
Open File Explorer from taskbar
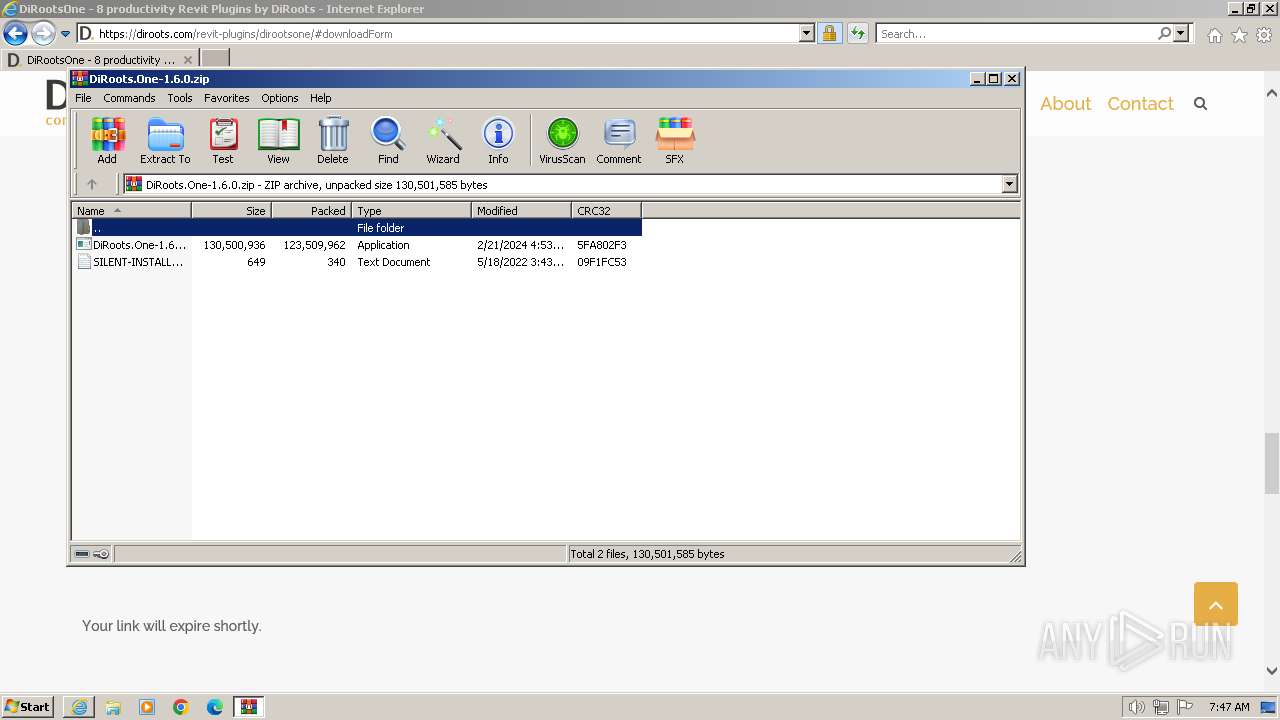[x=113, y=707]
